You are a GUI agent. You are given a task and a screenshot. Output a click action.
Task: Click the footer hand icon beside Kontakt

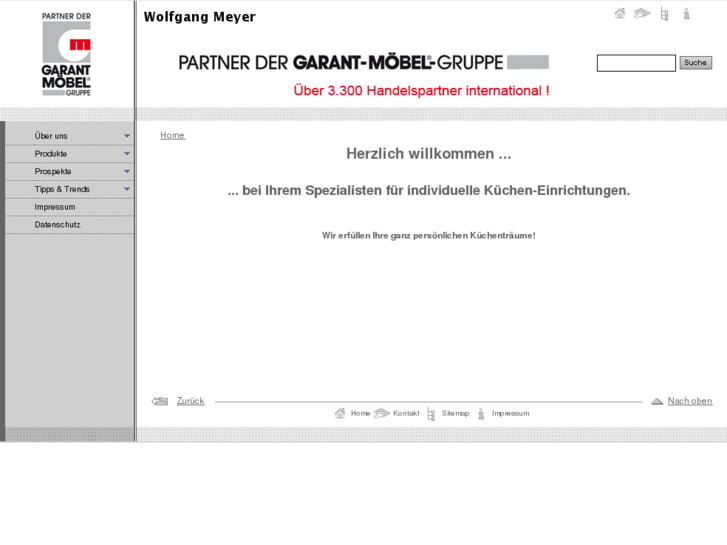point(382,413)
